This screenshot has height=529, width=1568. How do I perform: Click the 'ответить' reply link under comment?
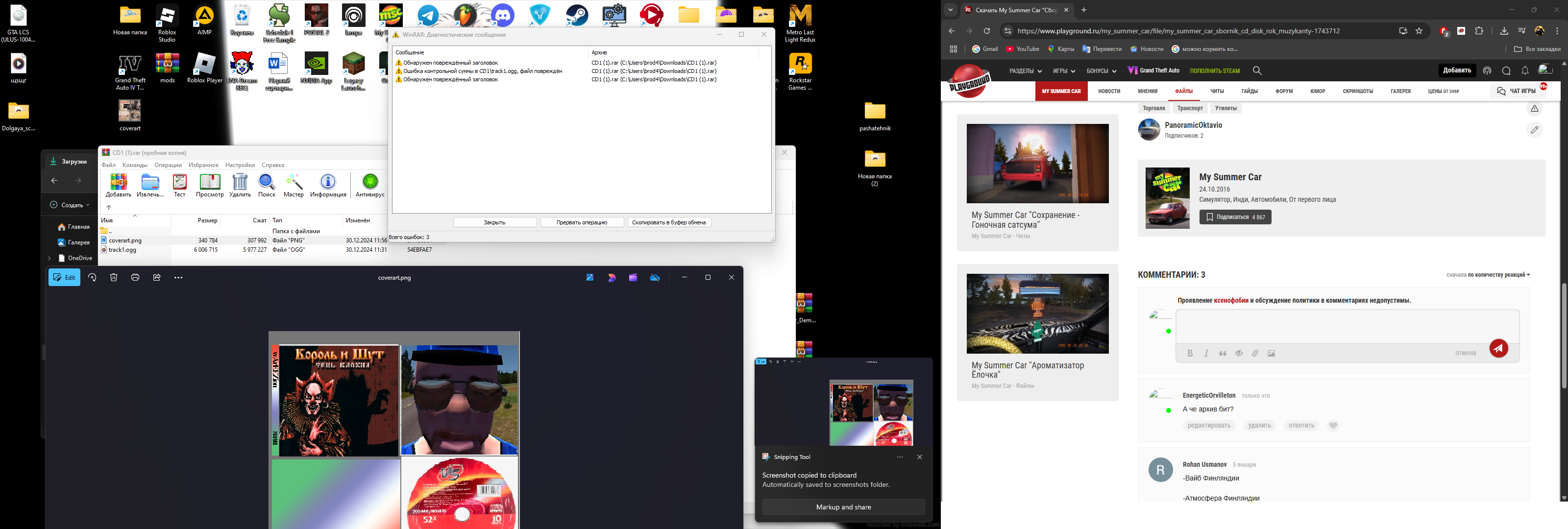(1301, 426)
